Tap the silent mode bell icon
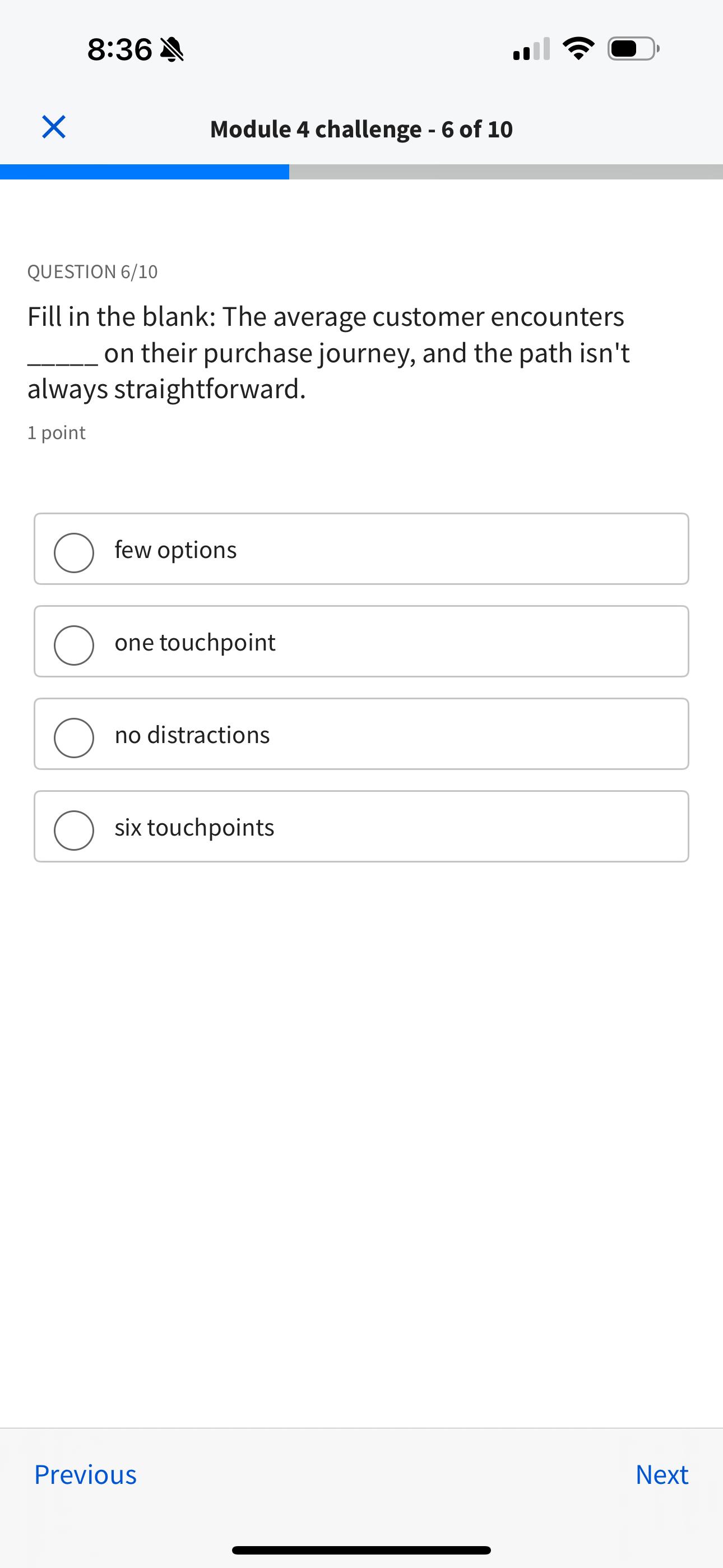This screenshot has width=723, height=1568. point(172,49)
